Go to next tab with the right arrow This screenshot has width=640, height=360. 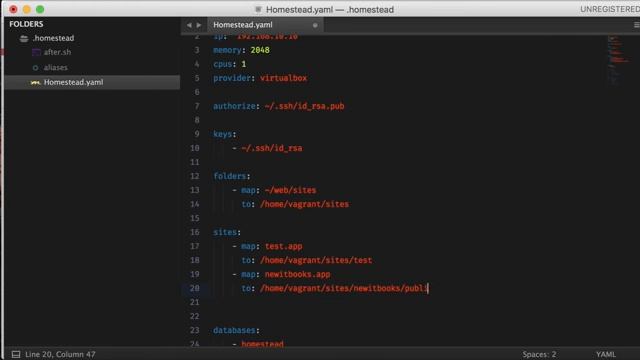tap(199, 25)
